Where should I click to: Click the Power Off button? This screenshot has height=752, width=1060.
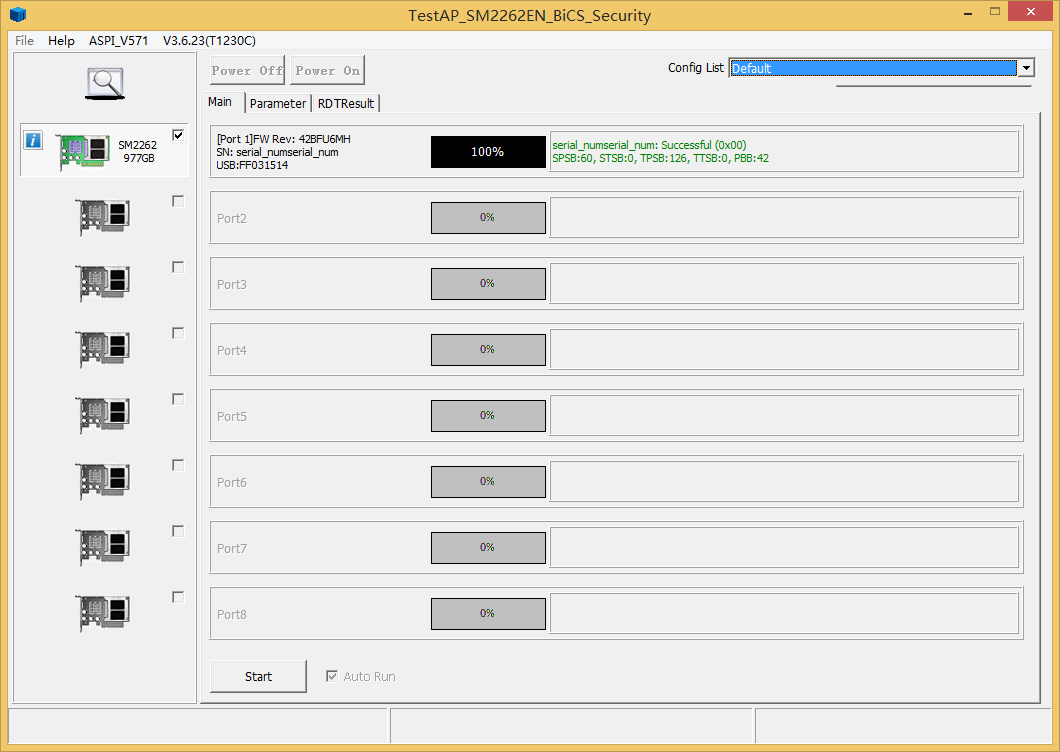247,71
